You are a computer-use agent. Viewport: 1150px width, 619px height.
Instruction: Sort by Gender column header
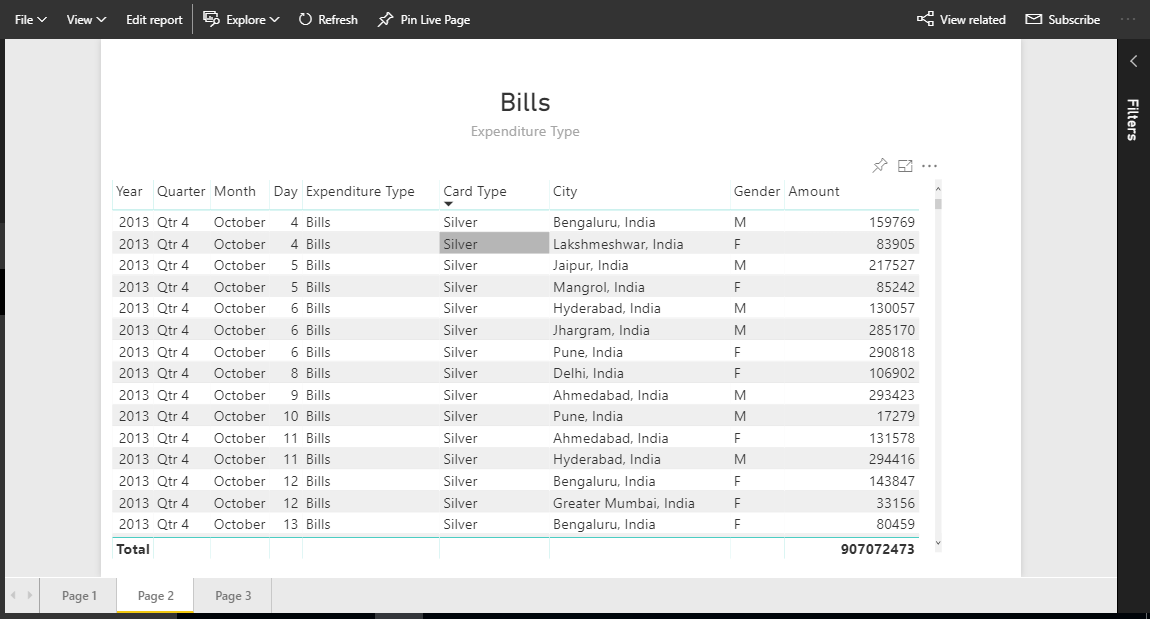click(756, 191)
